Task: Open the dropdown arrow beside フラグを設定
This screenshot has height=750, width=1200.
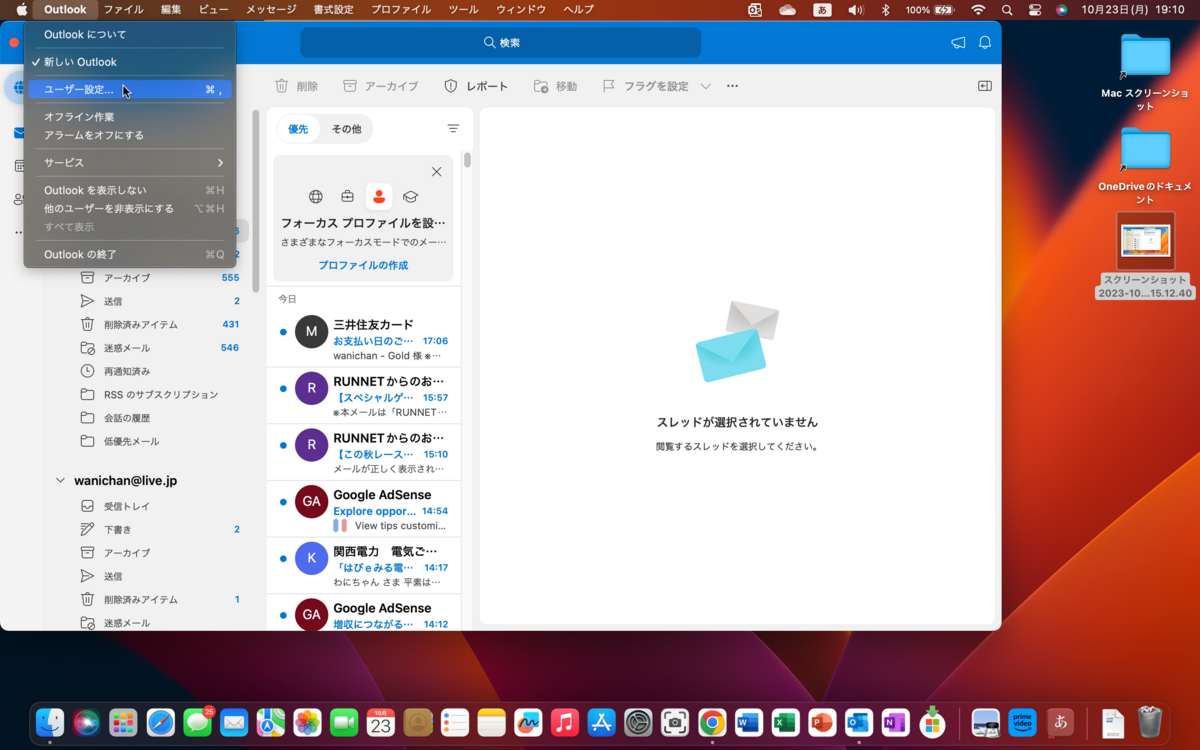Action: click(705, 86)
